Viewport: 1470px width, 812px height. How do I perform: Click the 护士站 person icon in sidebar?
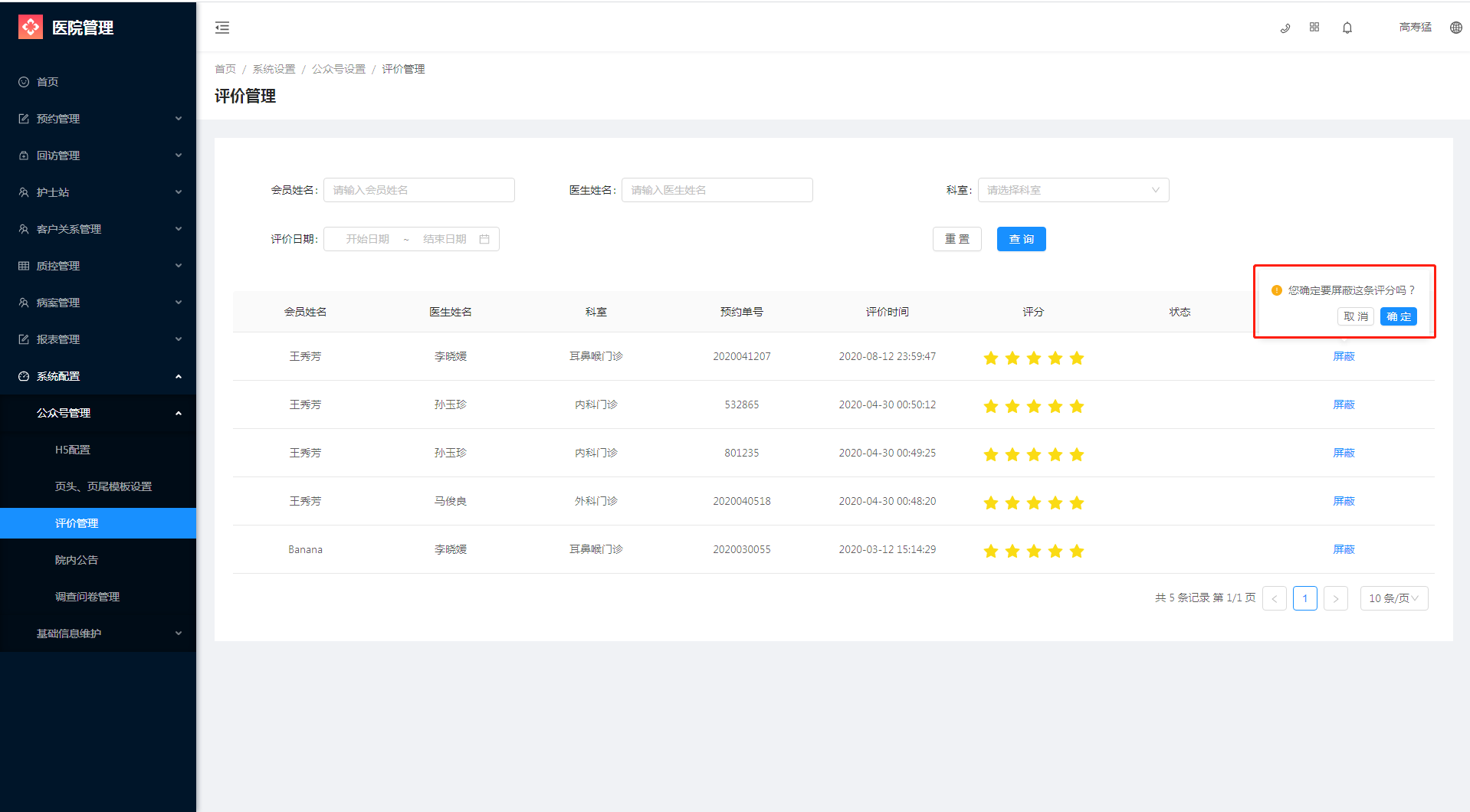tap(24, 192)
